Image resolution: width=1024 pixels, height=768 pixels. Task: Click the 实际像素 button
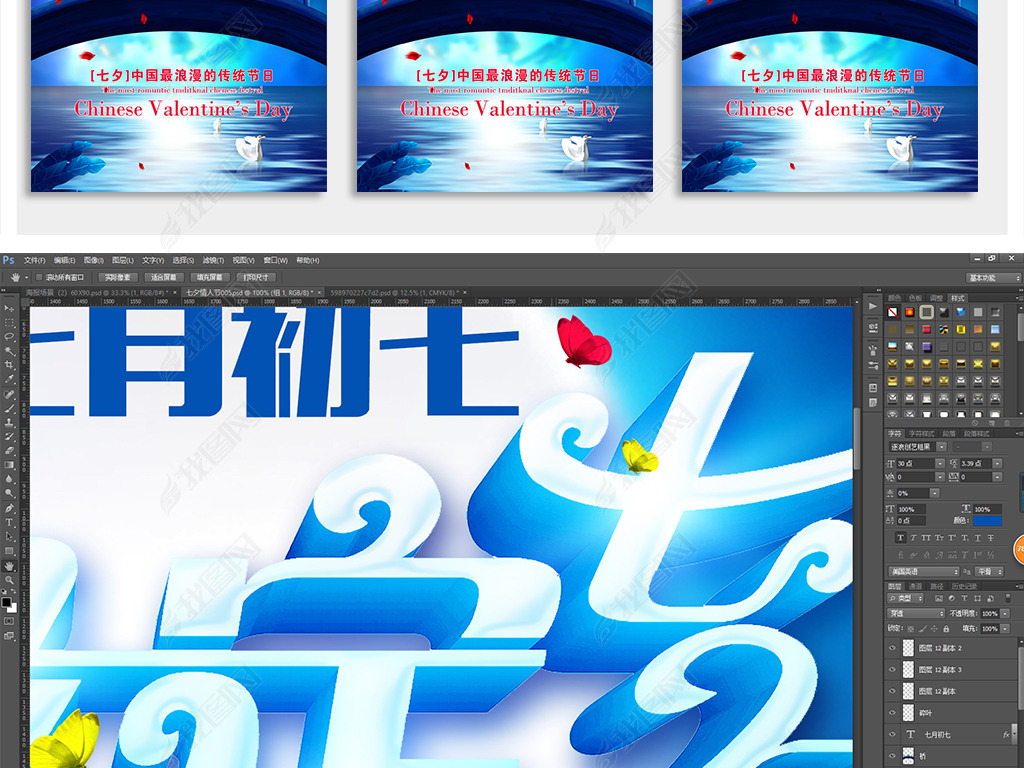[x=117, y=277]
